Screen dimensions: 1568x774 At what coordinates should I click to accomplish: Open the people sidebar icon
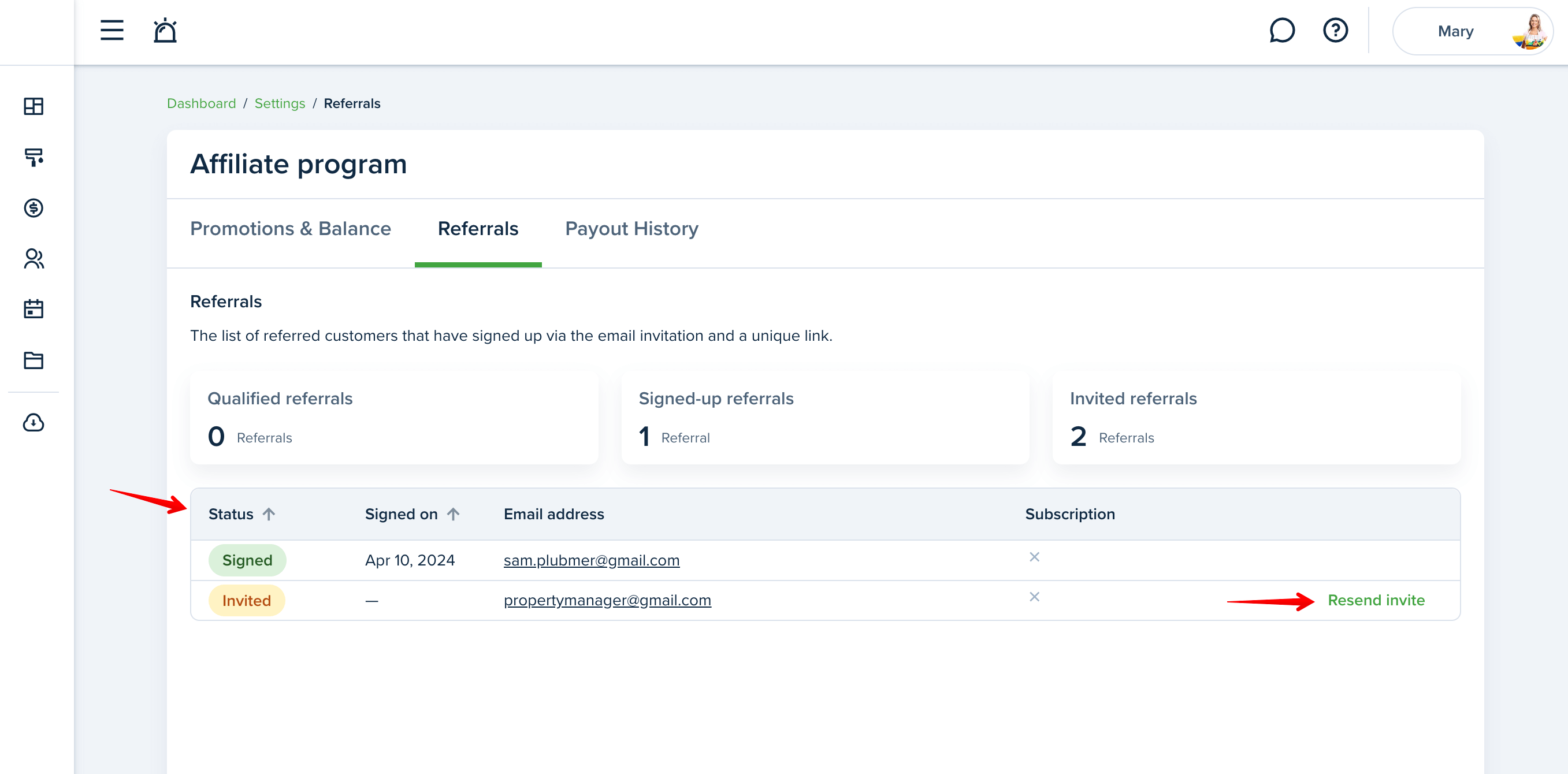point(34,259)
